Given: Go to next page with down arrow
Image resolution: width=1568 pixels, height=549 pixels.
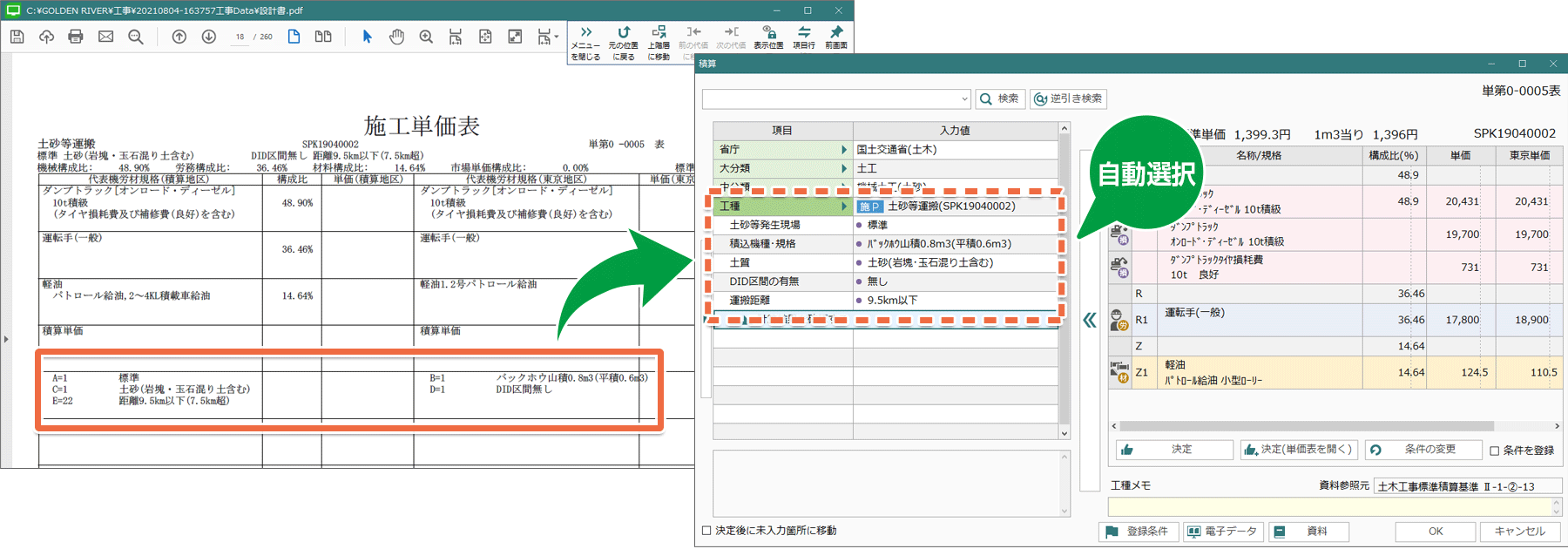Looking at the screenshot, I should 209,37.
